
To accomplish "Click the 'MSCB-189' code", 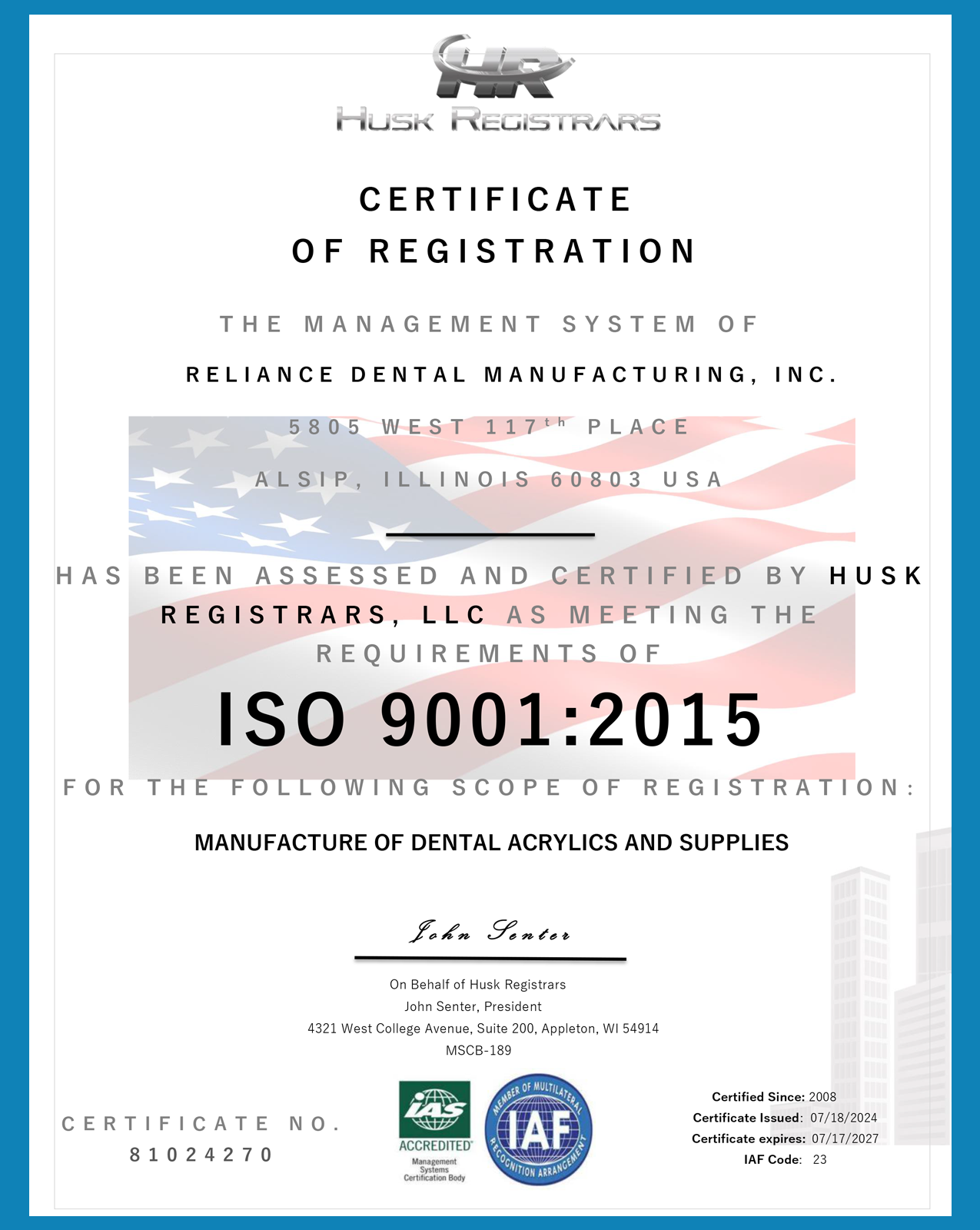I will [x=478, y=1050].
